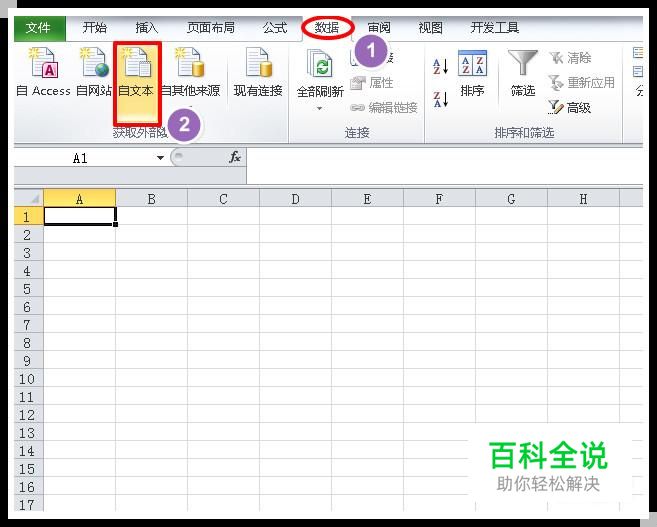Select row 16 header
This screenshot has height=527, width=657.
coord(28,487)
